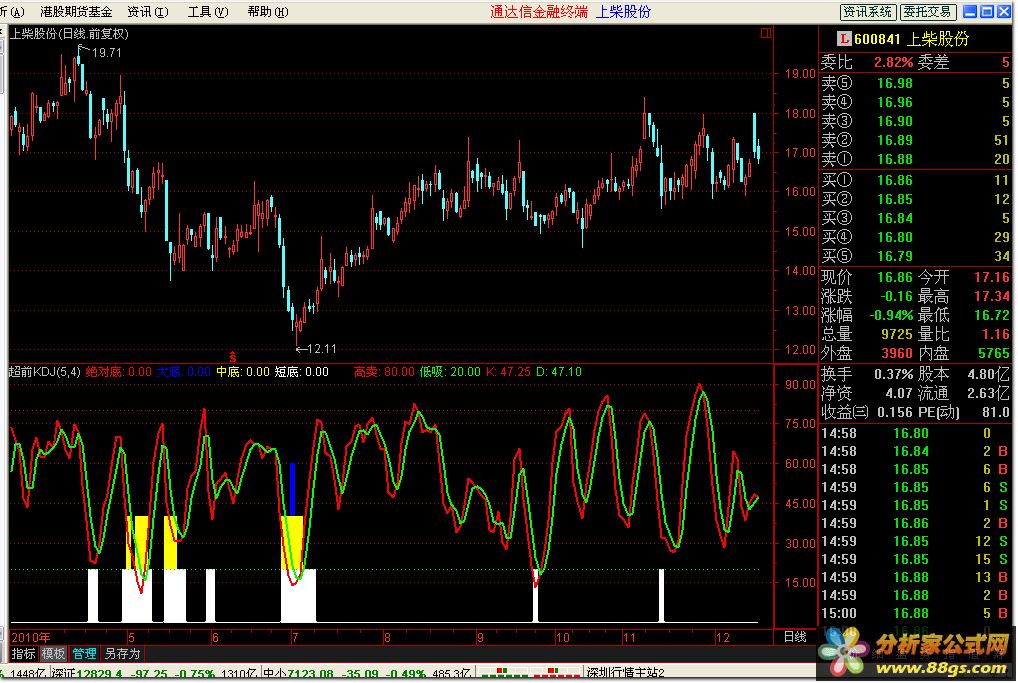This screenshot has width=1018, height=683.
Task: Click the 卖⑤ 16.98 order row
Action: click(915, 83)
